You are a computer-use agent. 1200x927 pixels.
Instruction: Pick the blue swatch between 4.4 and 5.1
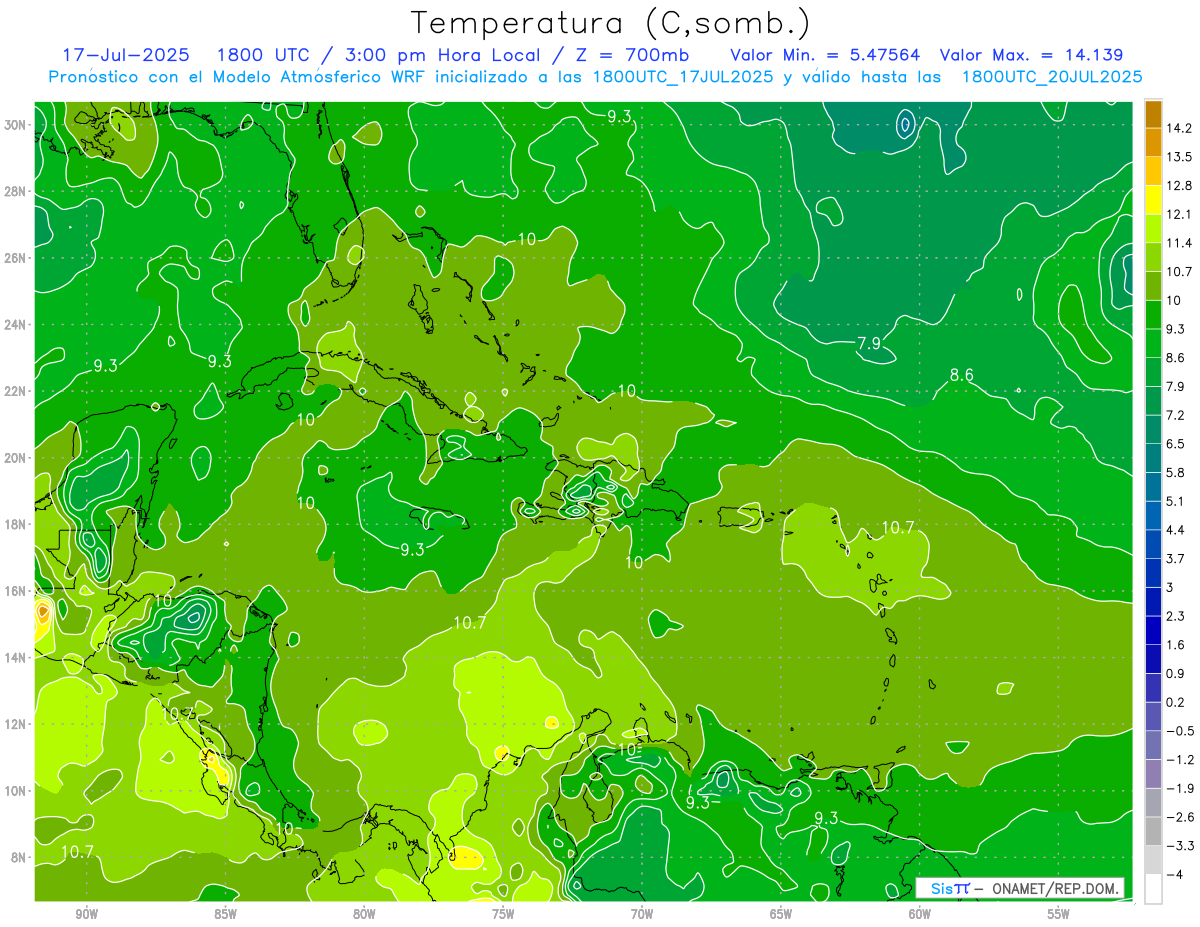click(1153, 514)
